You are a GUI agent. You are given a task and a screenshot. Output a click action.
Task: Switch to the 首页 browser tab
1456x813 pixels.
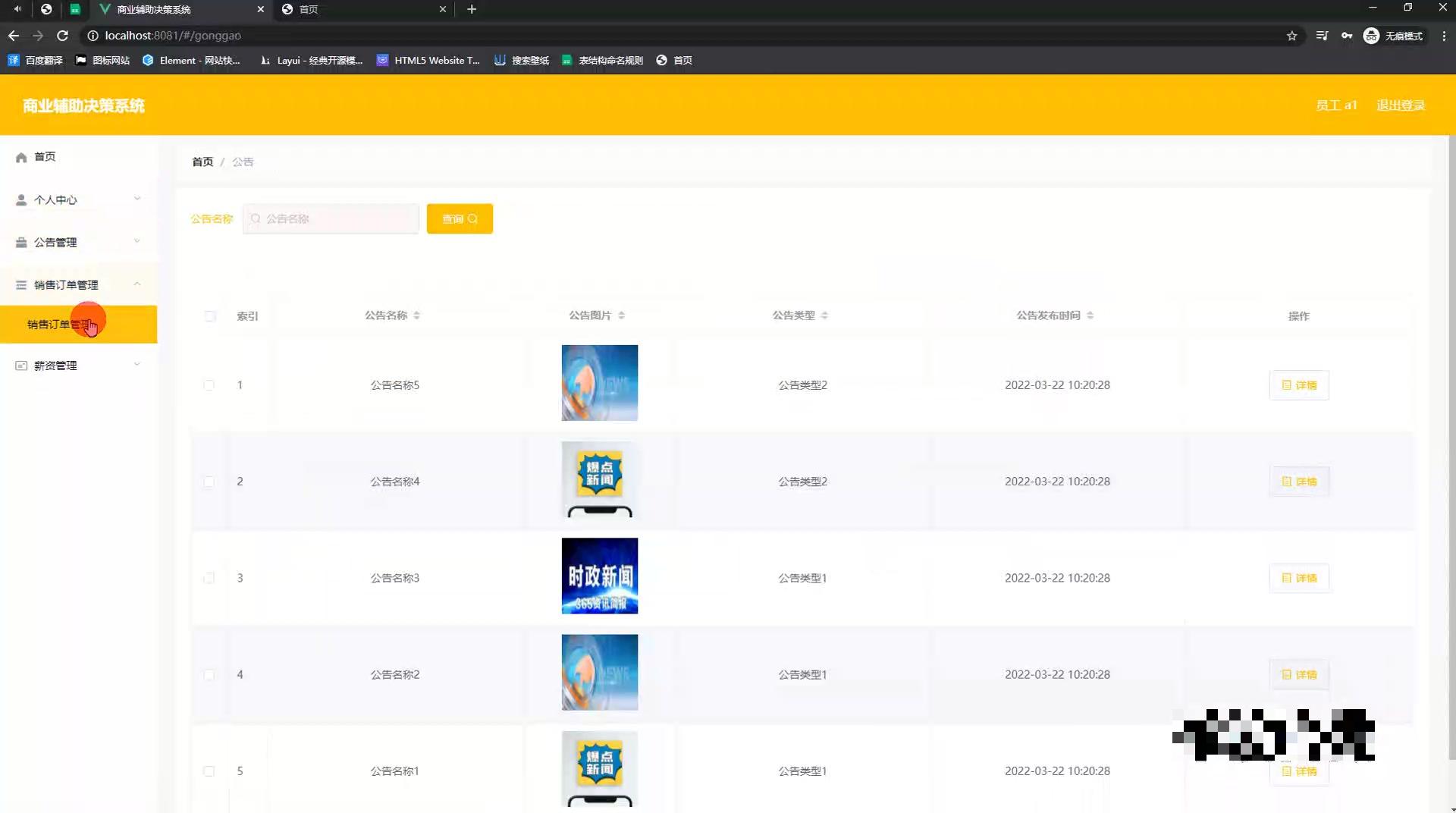pyautogui.click(x=362, y=9)
